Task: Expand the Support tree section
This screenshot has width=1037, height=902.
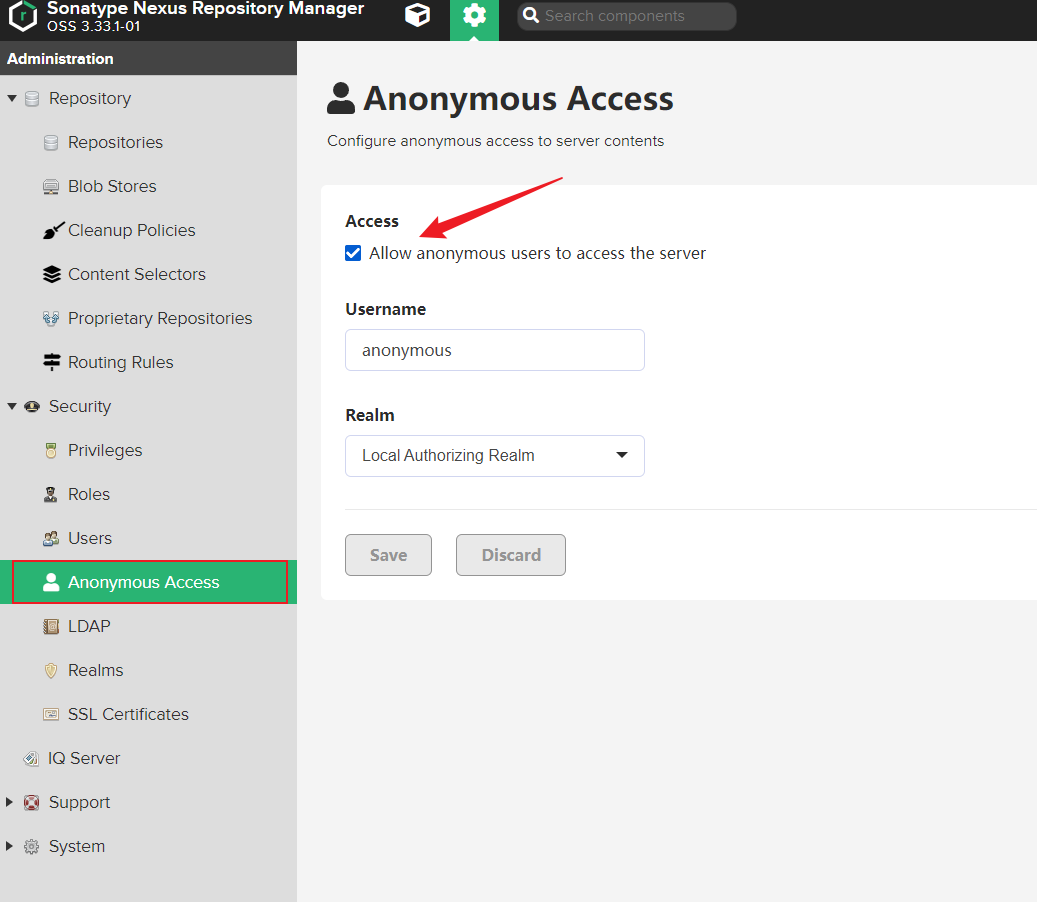Action: click(x=9, y=802)
